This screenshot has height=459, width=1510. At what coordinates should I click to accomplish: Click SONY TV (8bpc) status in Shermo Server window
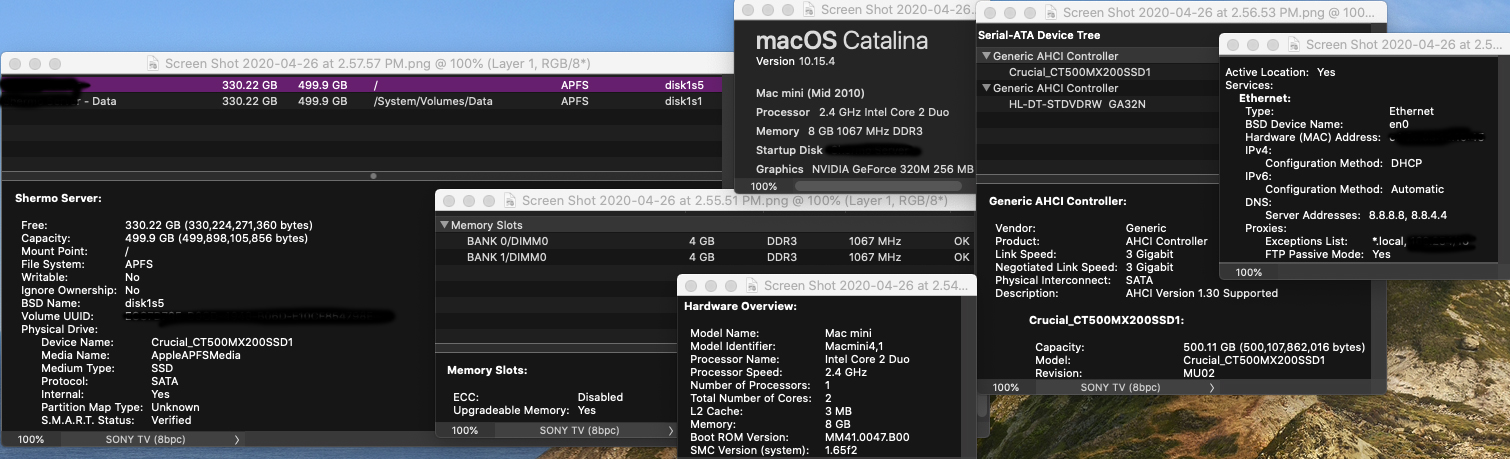tap(146, 439)
